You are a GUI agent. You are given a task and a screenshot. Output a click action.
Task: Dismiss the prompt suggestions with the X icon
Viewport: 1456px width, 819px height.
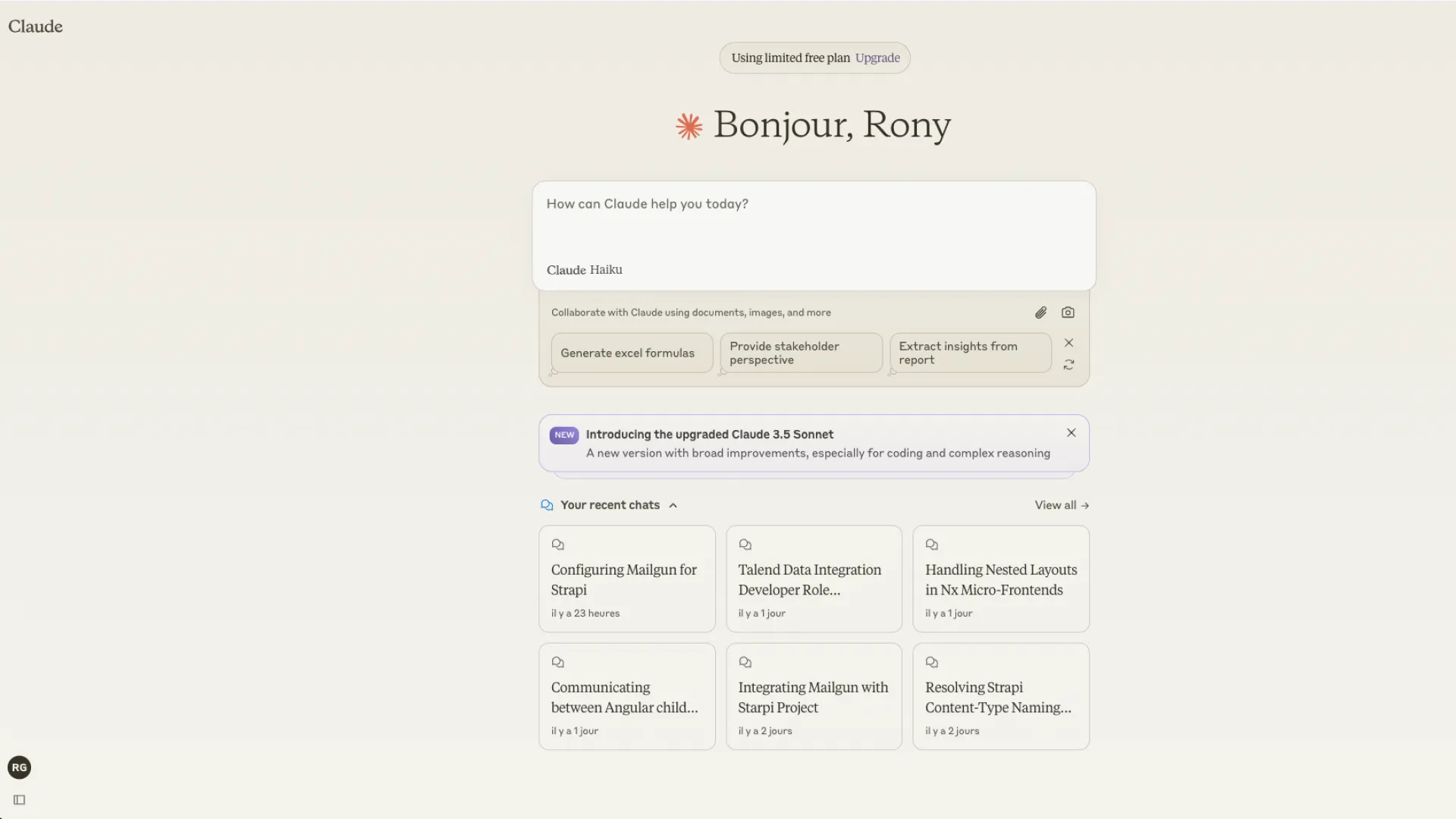1068,343
